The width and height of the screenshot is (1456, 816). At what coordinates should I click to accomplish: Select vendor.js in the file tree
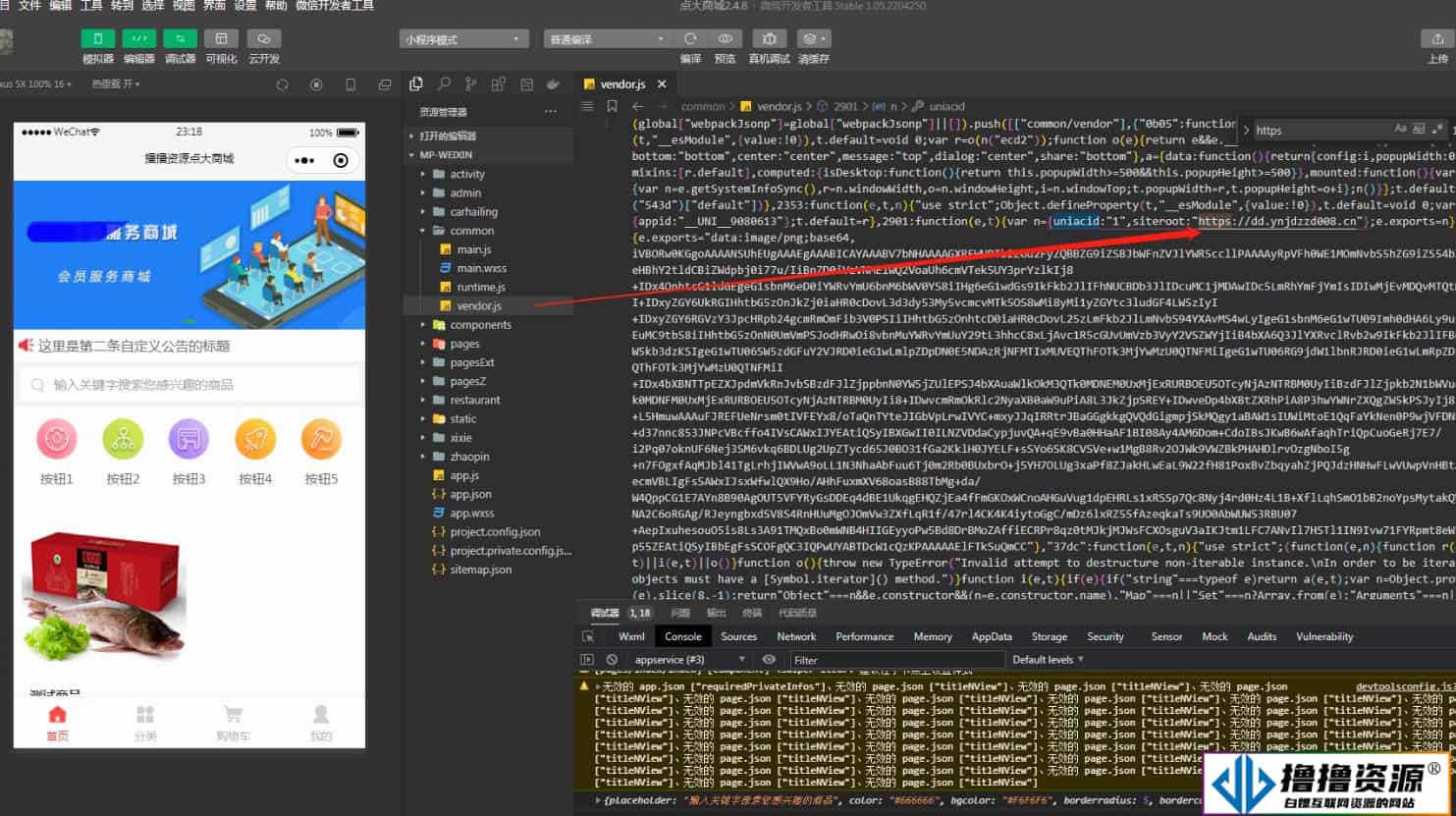[489, 305]
